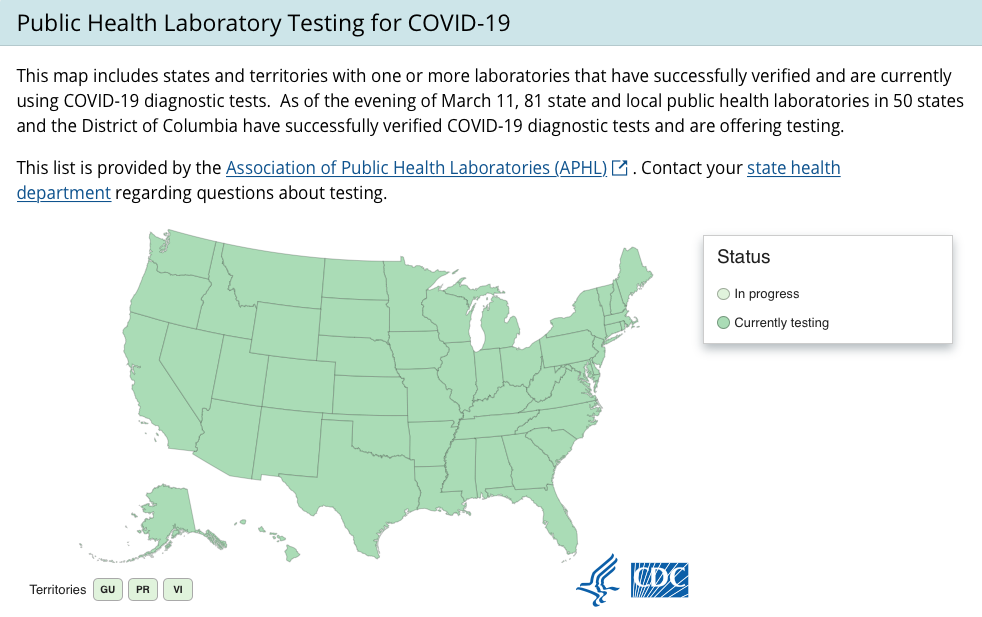Click the Currently testing legend circle

click(x=723, y=323)
